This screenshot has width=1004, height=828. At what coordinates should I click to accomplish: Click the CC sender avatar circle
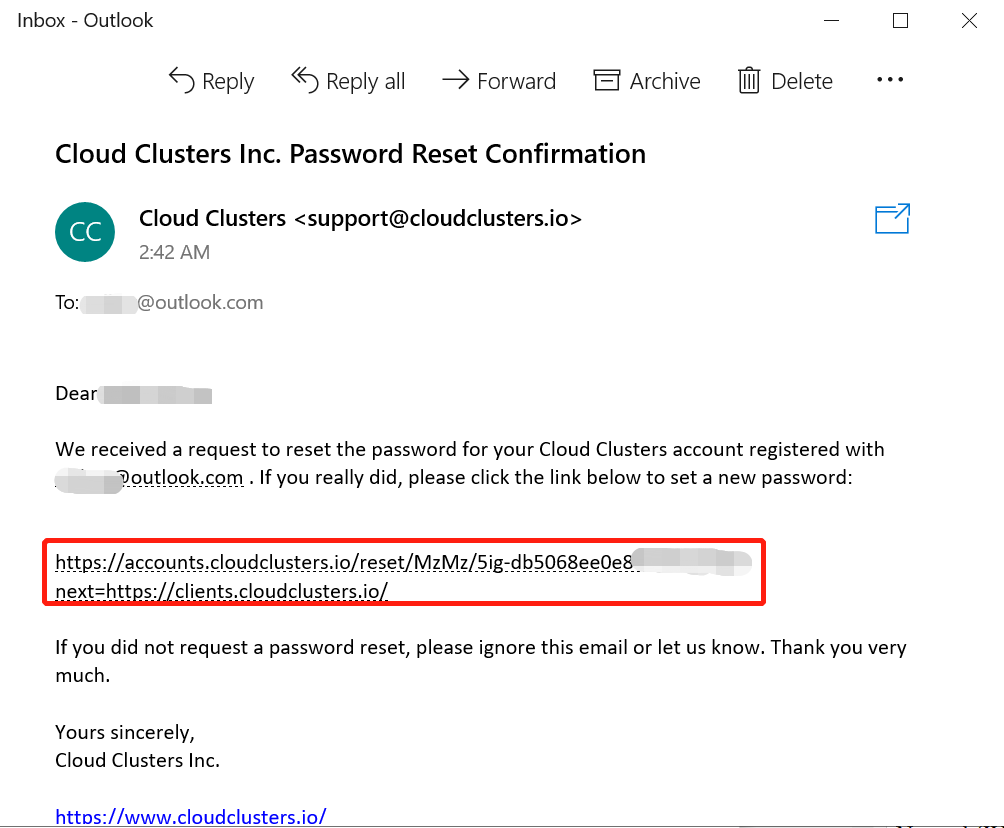pos(85,231)
